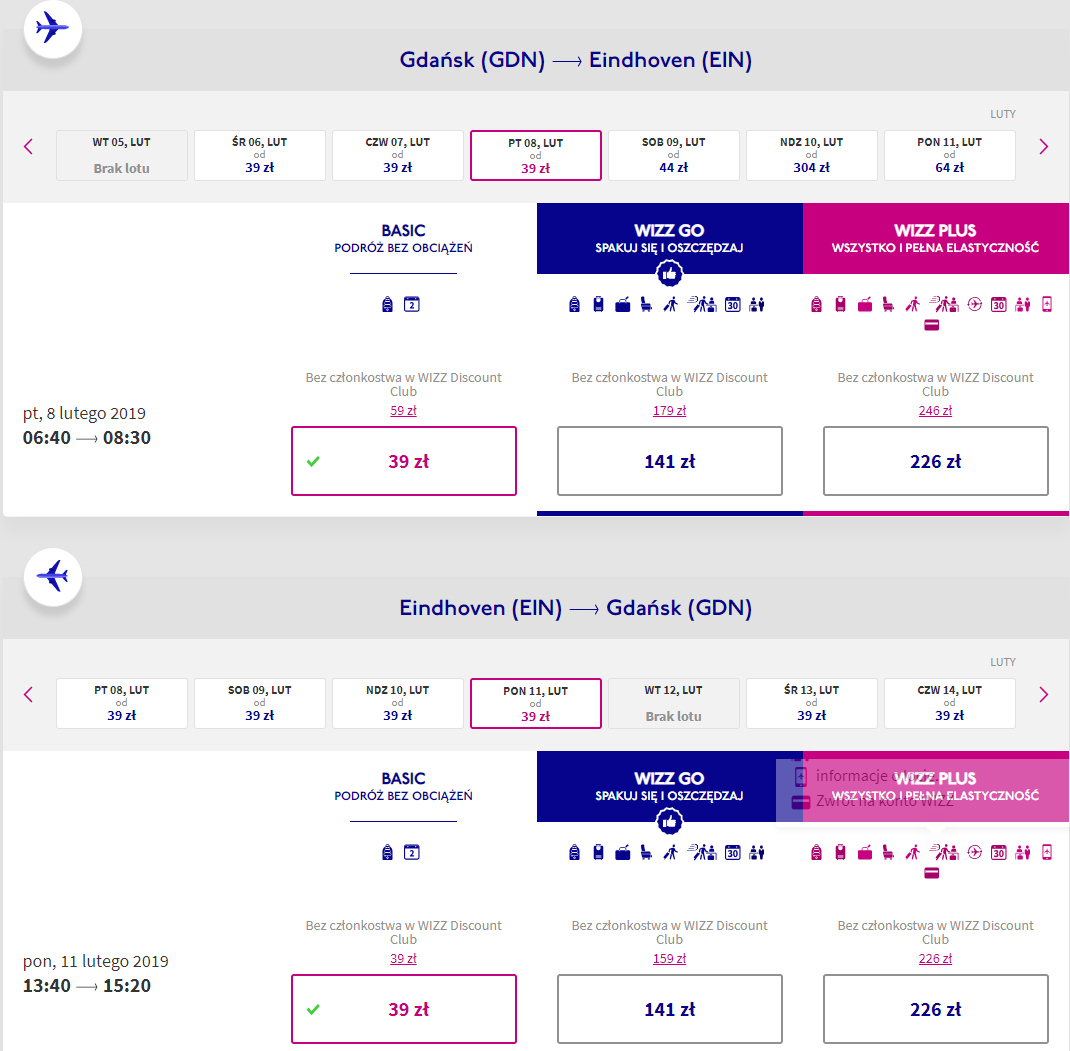Image resolution: width=1070 pixels, height=1051 pixels.
Task: Click the pink backpack icon under outbound WIZZ PLUS
Action: (816, 304)
